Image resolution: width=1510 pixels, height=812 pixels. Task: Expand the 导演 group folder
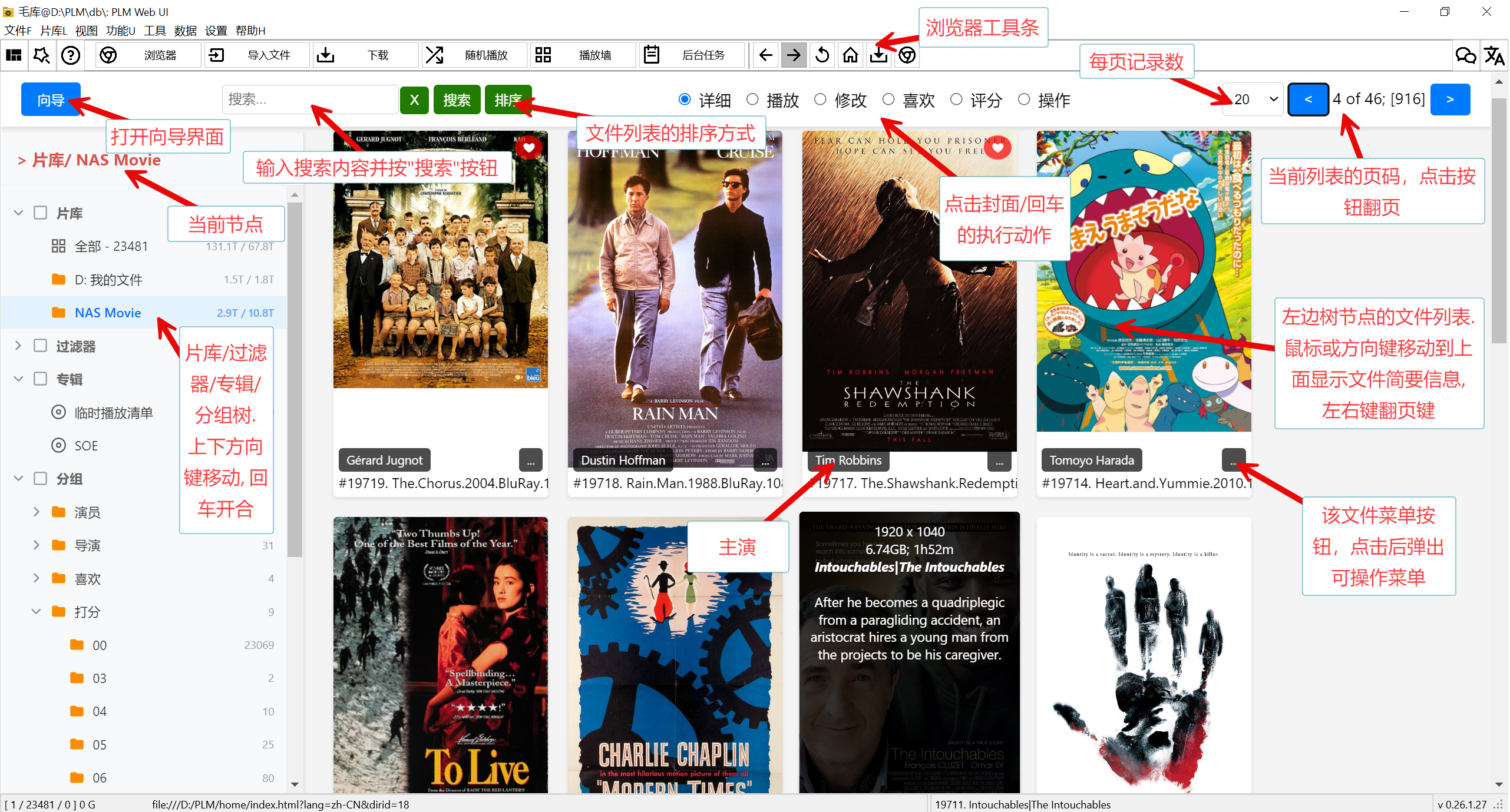point(37,545)
